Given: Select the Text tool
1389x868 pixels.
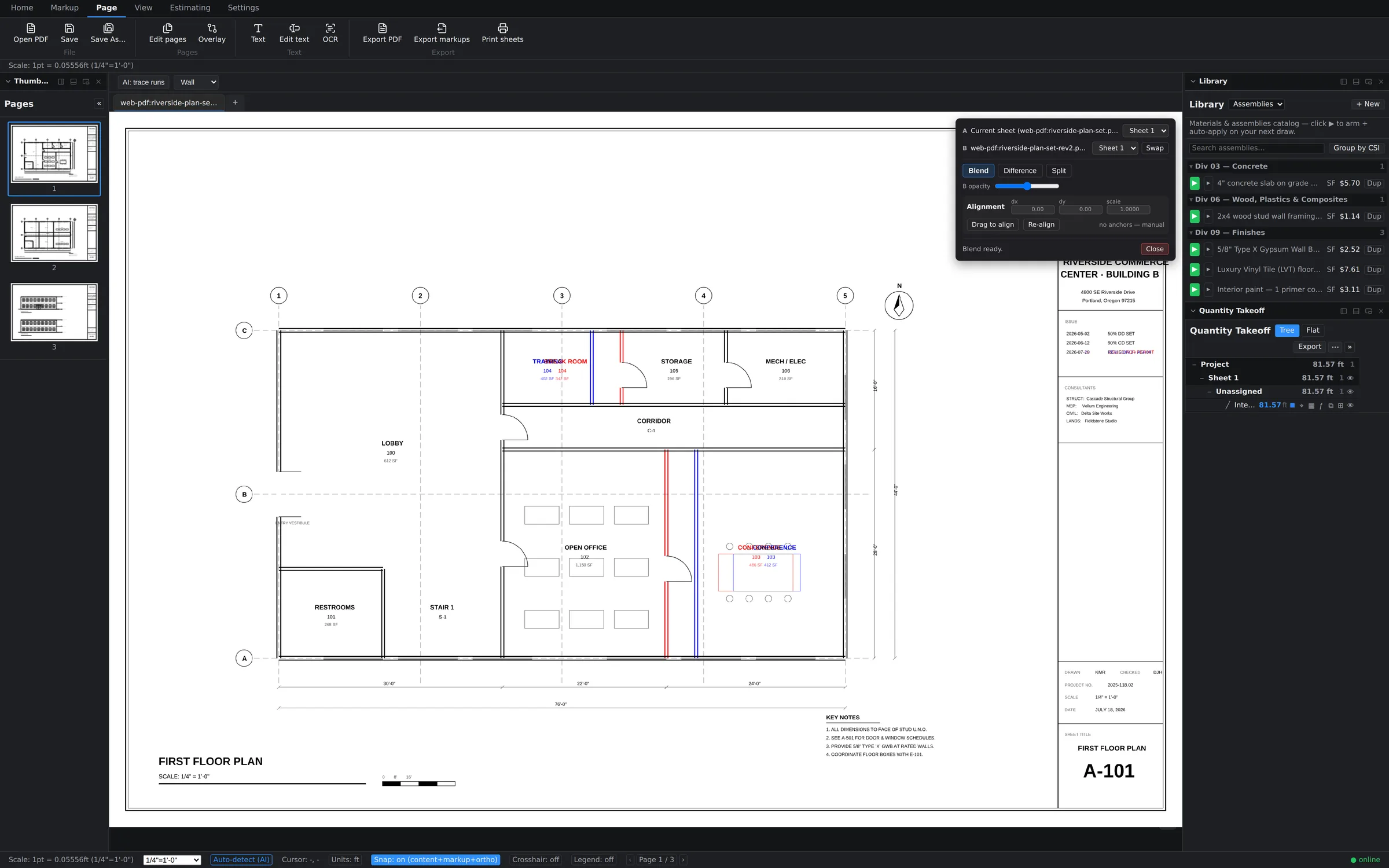Looking at the screenshot, I should (258, 33).
